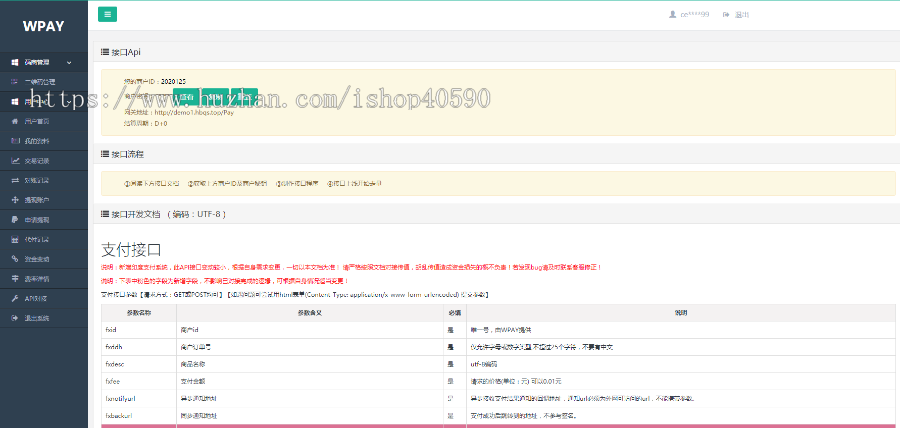The height and width of the screenshot is (428, 900).
Task: Toggle the green hamburger sidebar button
Action: coord(108,14)
